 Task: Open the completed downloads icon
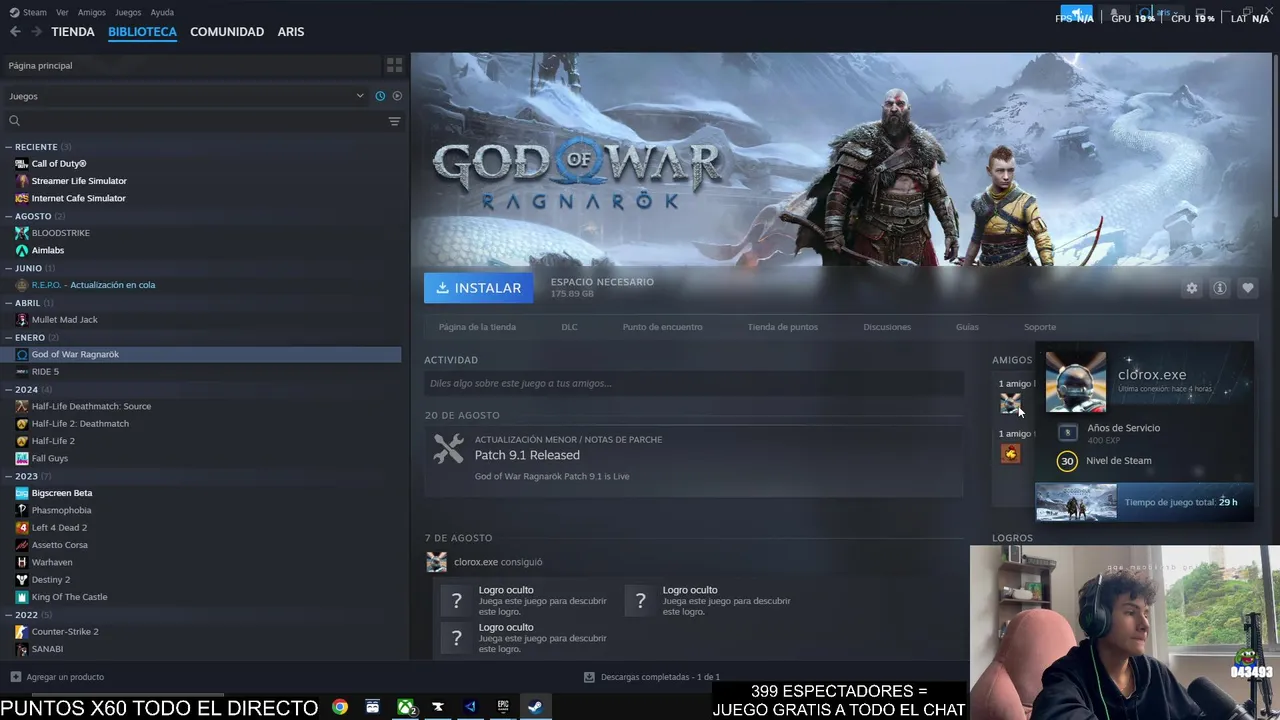[589, 677]
